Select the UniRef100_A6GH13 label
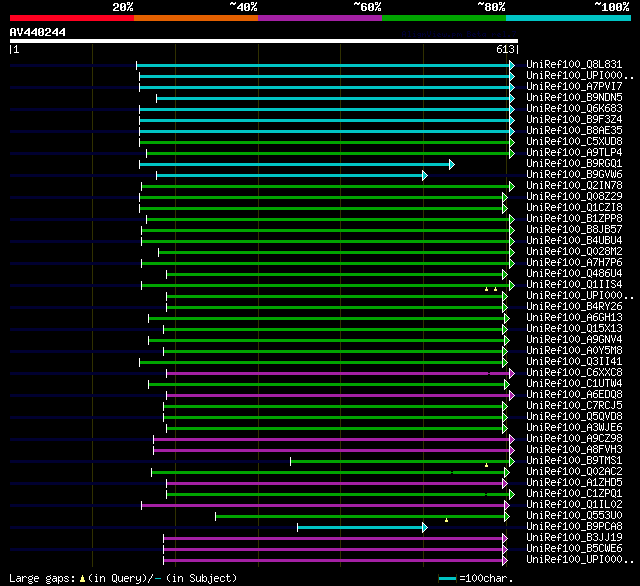Screen dimensions: 640x586 click(574, 317)
